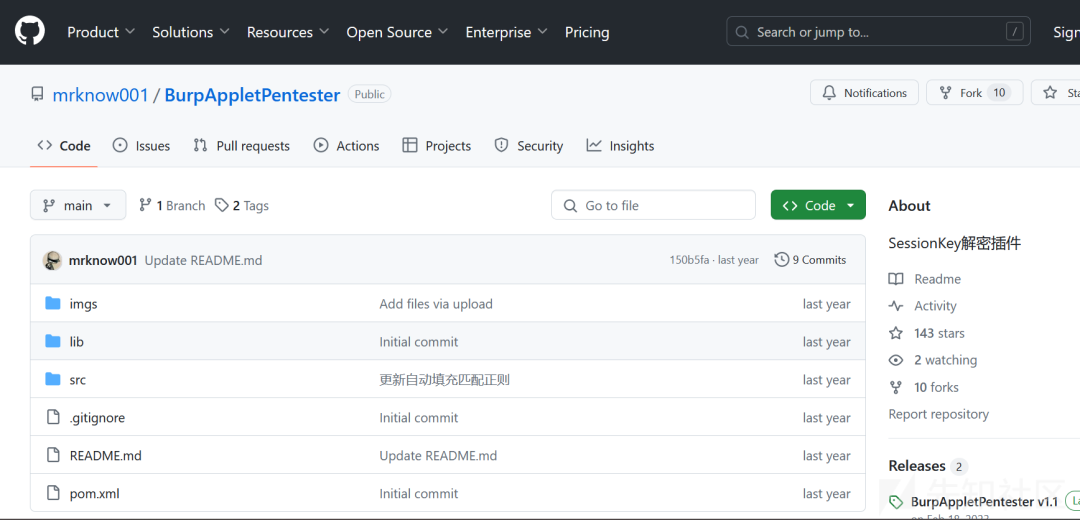Switch to the Projects tab
Image resolution: width=1080 pixels, height=520 pixels.
pos(437,146)
